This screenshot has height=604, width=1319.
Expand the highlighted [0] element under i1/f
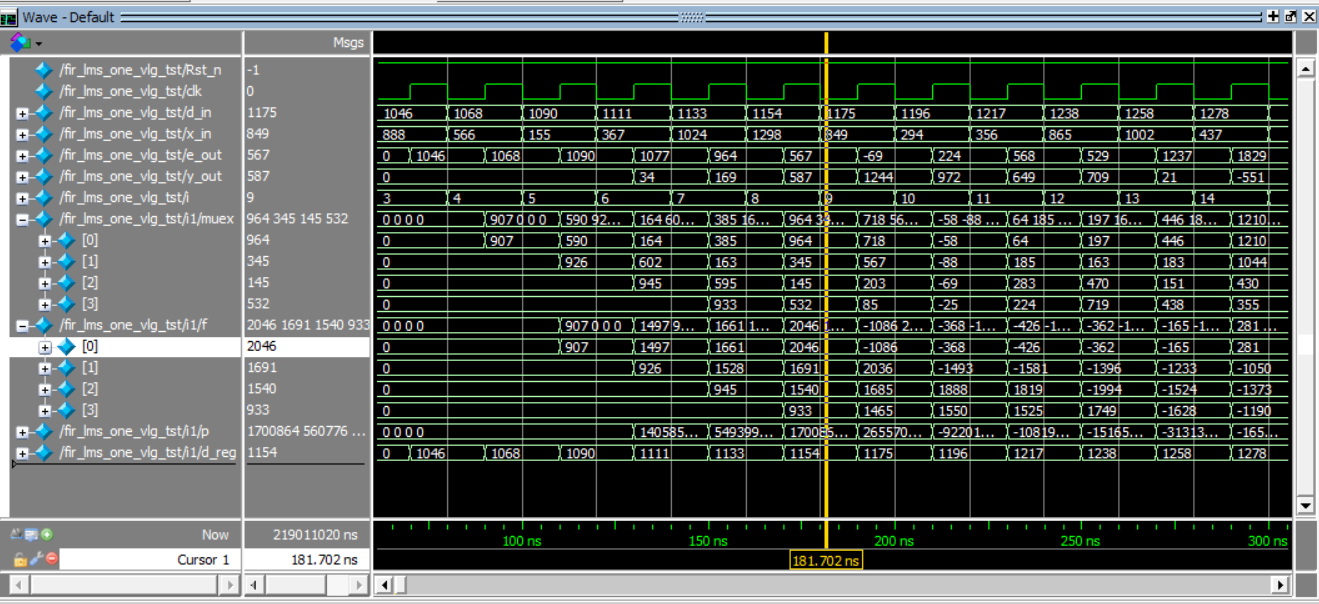click(45, 347)
